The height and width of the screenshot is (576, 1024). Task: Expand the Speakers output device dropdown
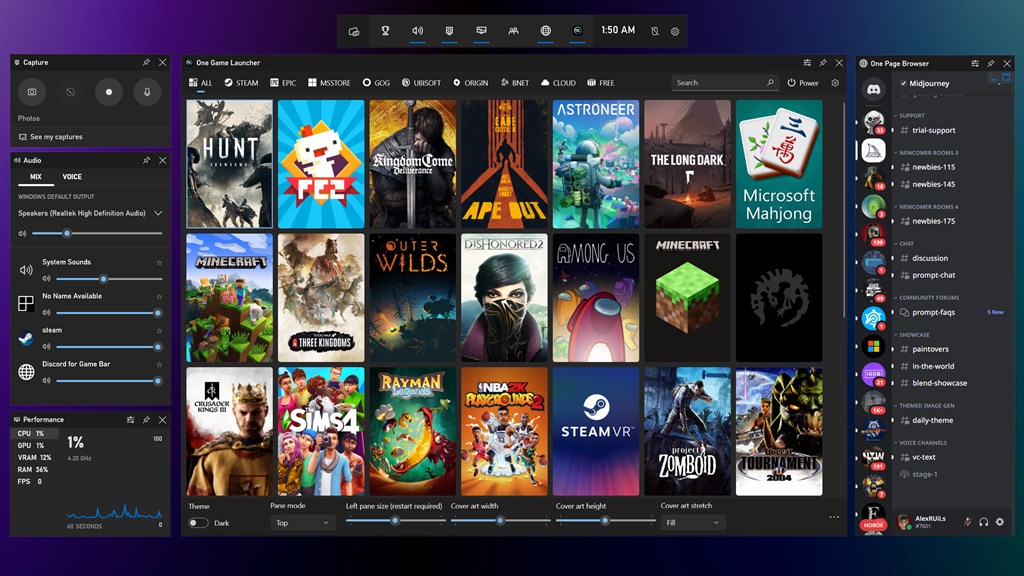tap(158, 214)
